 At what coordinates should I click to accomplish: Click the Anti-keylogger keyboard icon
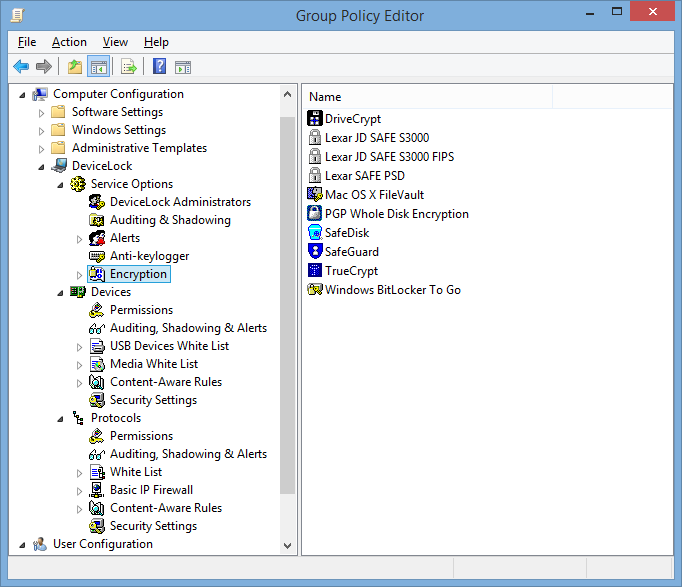pyautogui.click(x=97, y=256)
